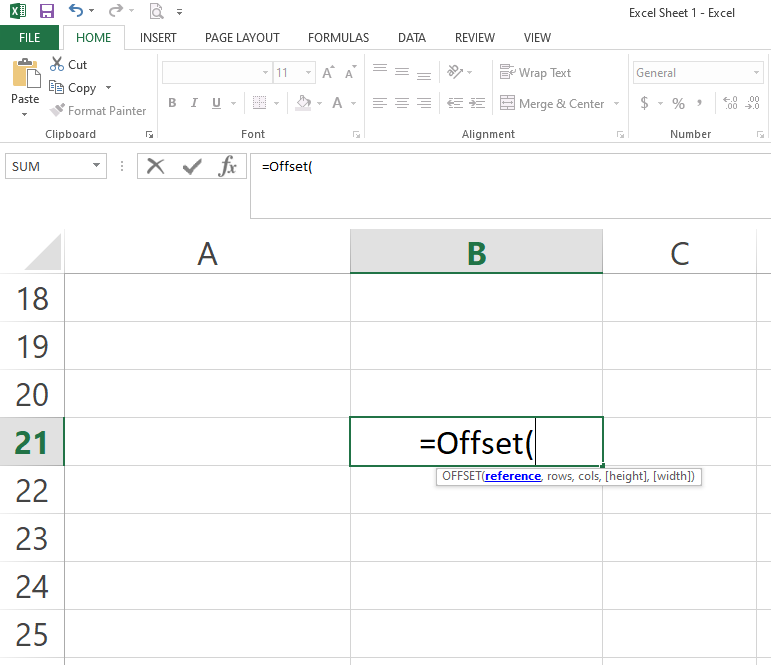
Task: Expand the Name Box dropdown showing SUM
Action: point(97,166)
